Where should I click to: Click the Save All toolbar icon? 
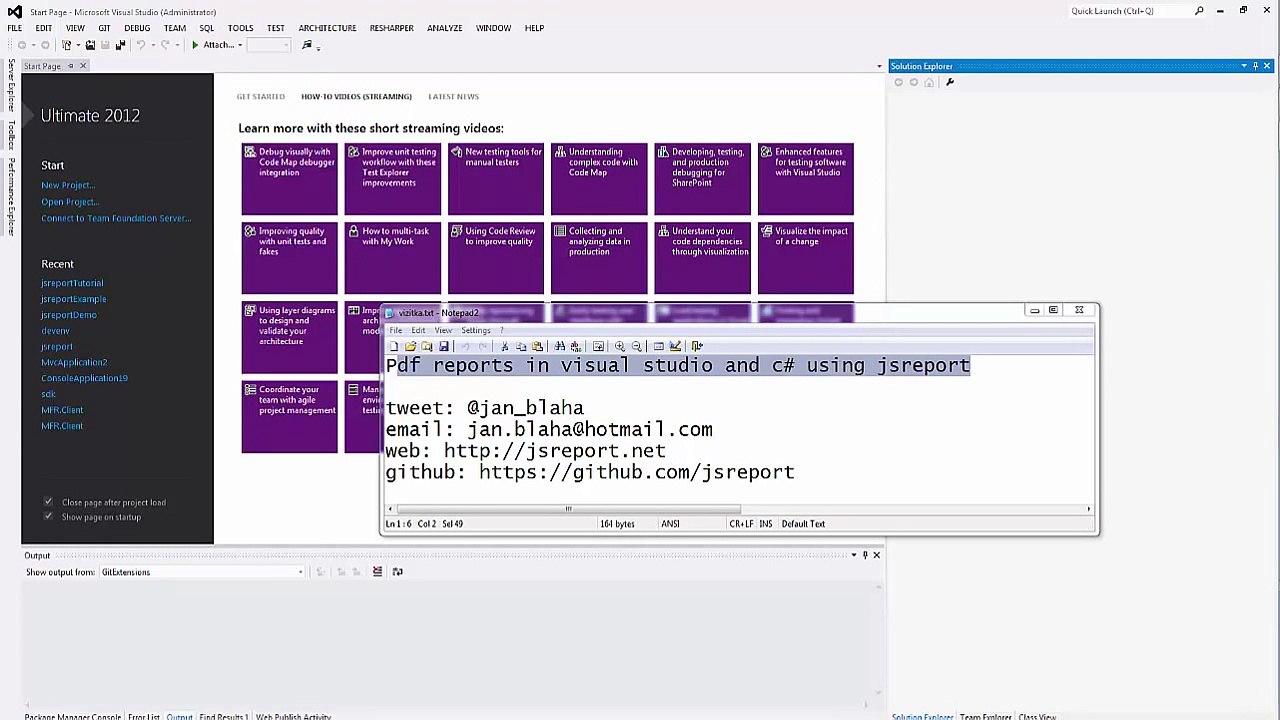point(120,45)
